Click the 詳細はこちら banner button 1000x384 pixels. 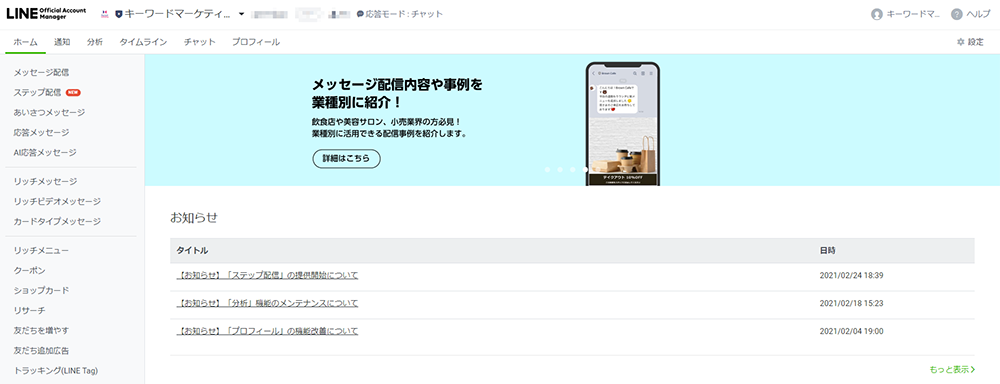point(346,159)
